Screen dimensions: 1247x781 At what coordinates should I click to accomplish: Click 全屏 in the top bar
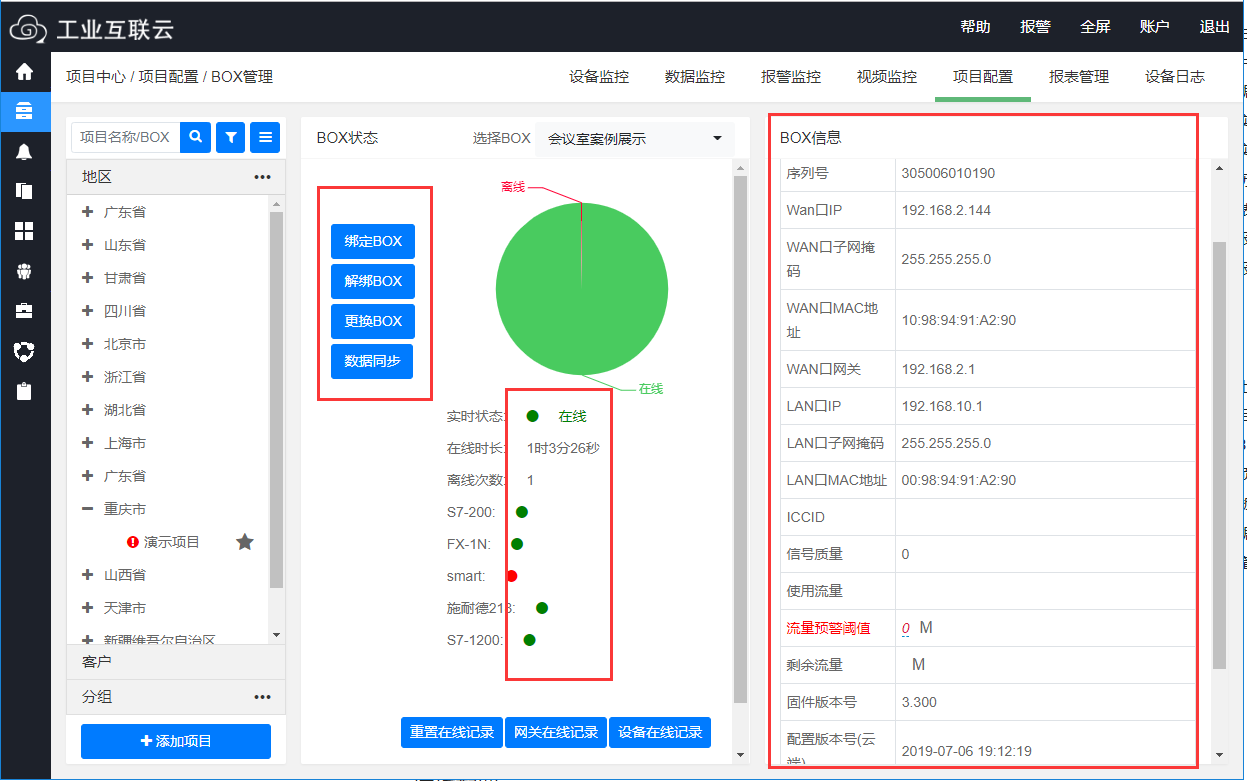tap(1095, 27)
